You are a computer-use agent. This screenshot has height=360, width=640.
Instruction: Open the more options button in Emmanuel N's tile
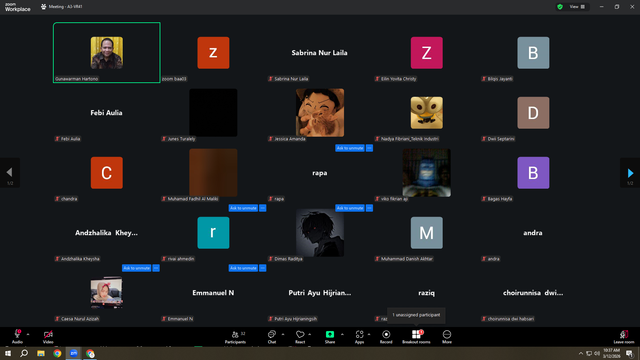click(263, 268)
